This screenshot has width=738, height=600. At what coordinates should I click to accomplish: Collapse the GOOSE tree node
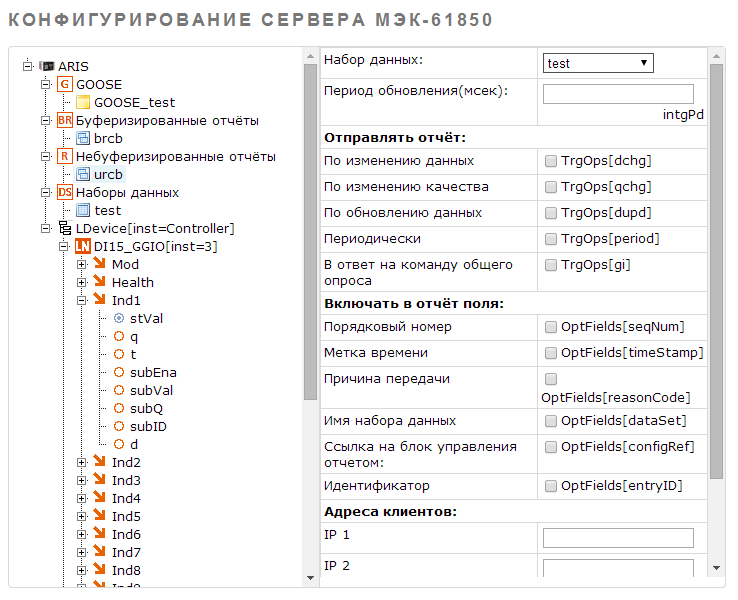(46, 84)
